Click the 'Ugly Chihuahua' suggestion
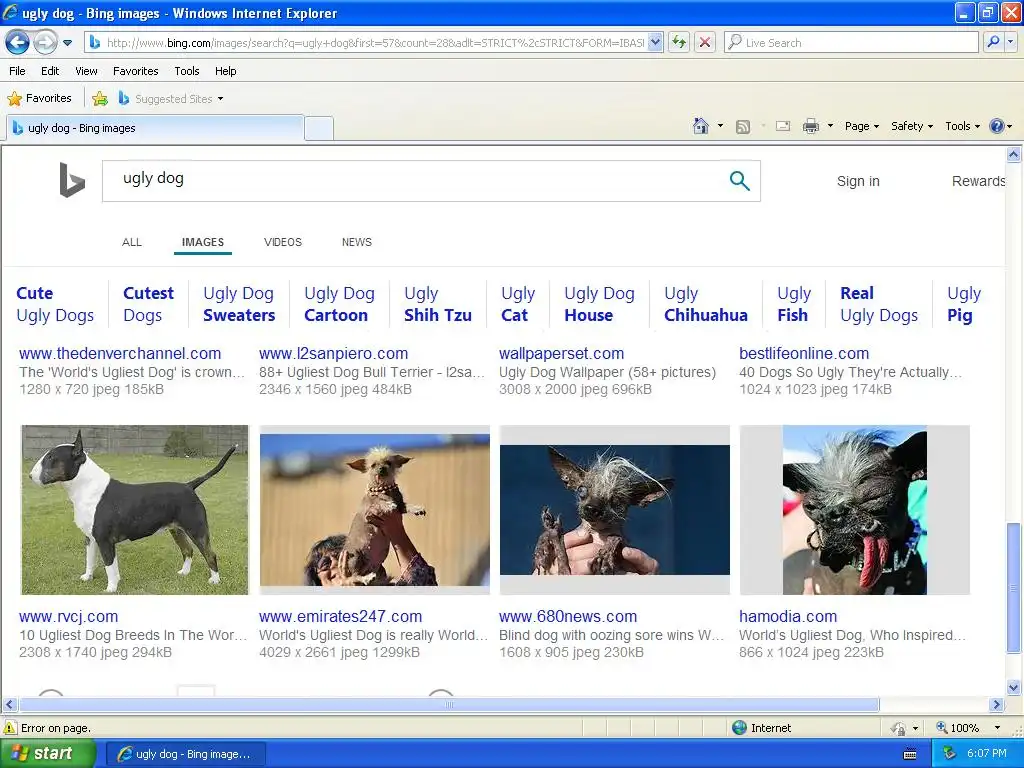Image resolution: width=1024 pixels, height=768 pixels. [x=705, y=304]
